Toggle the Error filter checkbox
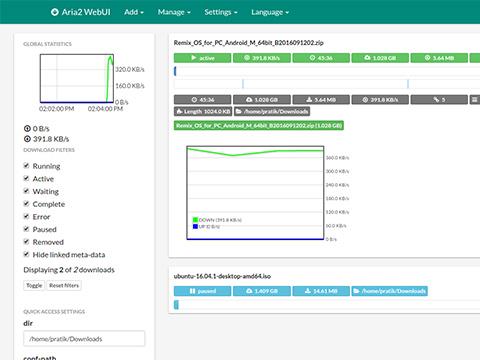This screenshot has height=360, width=480. tap(26, 216)
